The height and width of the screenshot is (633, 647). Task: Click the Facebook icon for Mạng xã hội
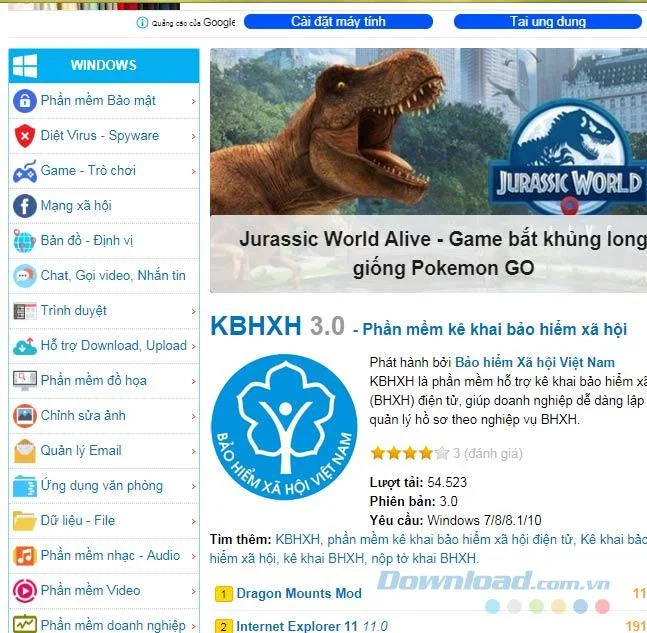[x=25, y=206]
